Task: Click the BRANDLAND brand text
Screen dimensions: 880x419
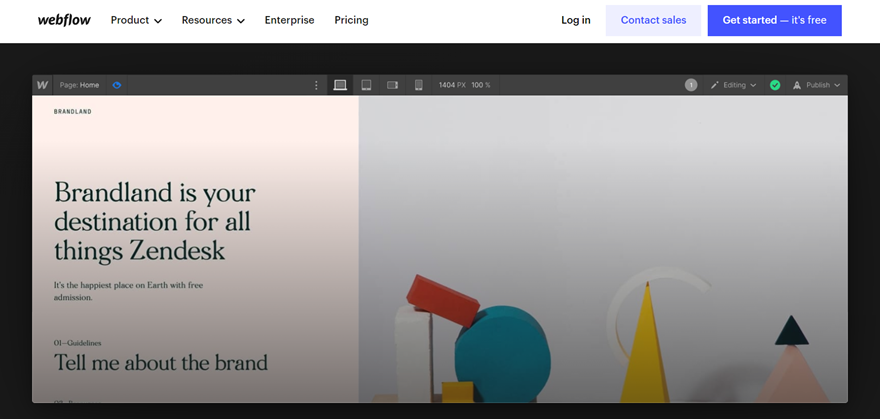Action: (x=72, y=112)
